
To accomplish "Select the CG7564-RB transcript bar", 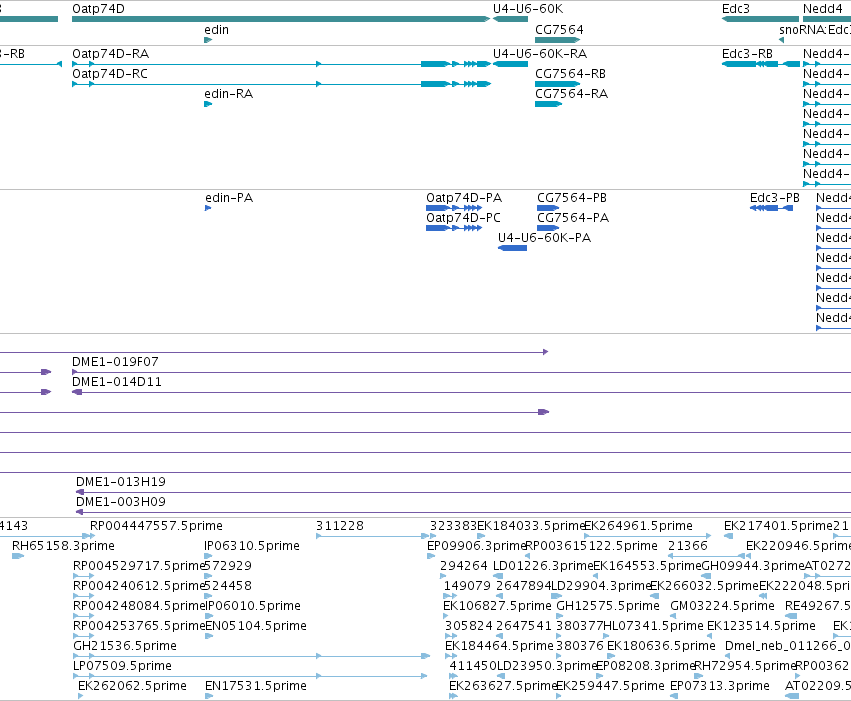I will [557, 84].
